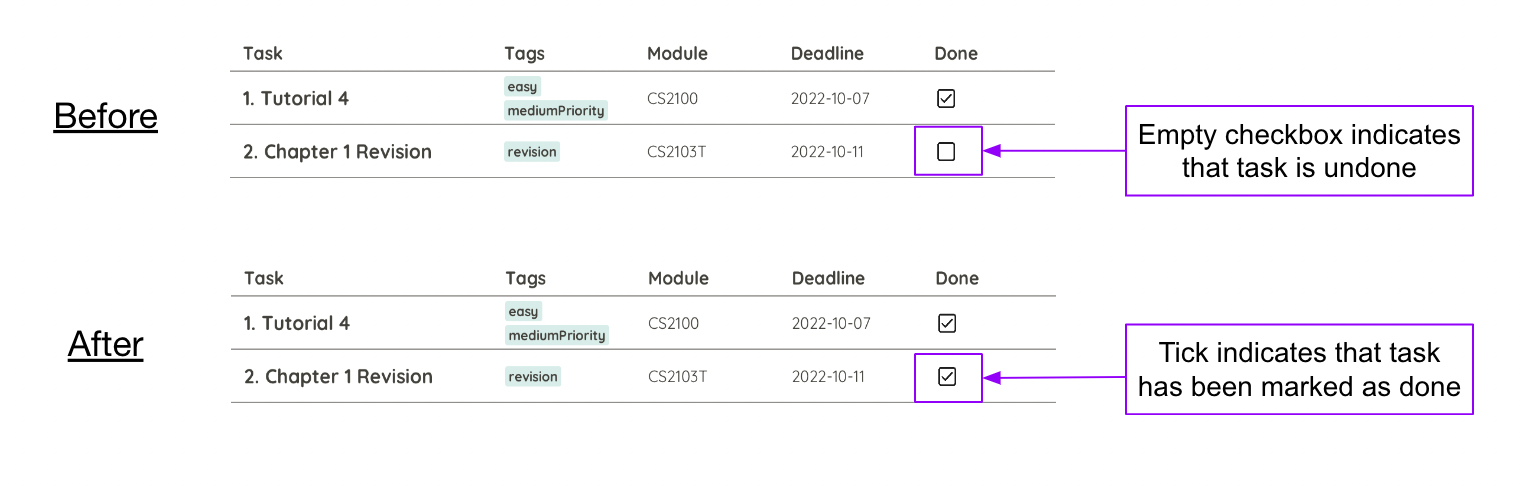Untick Chapter 1 Revision checkbox in After table
The height and width of the screenshot is (486, 1527).
(947, 377)
